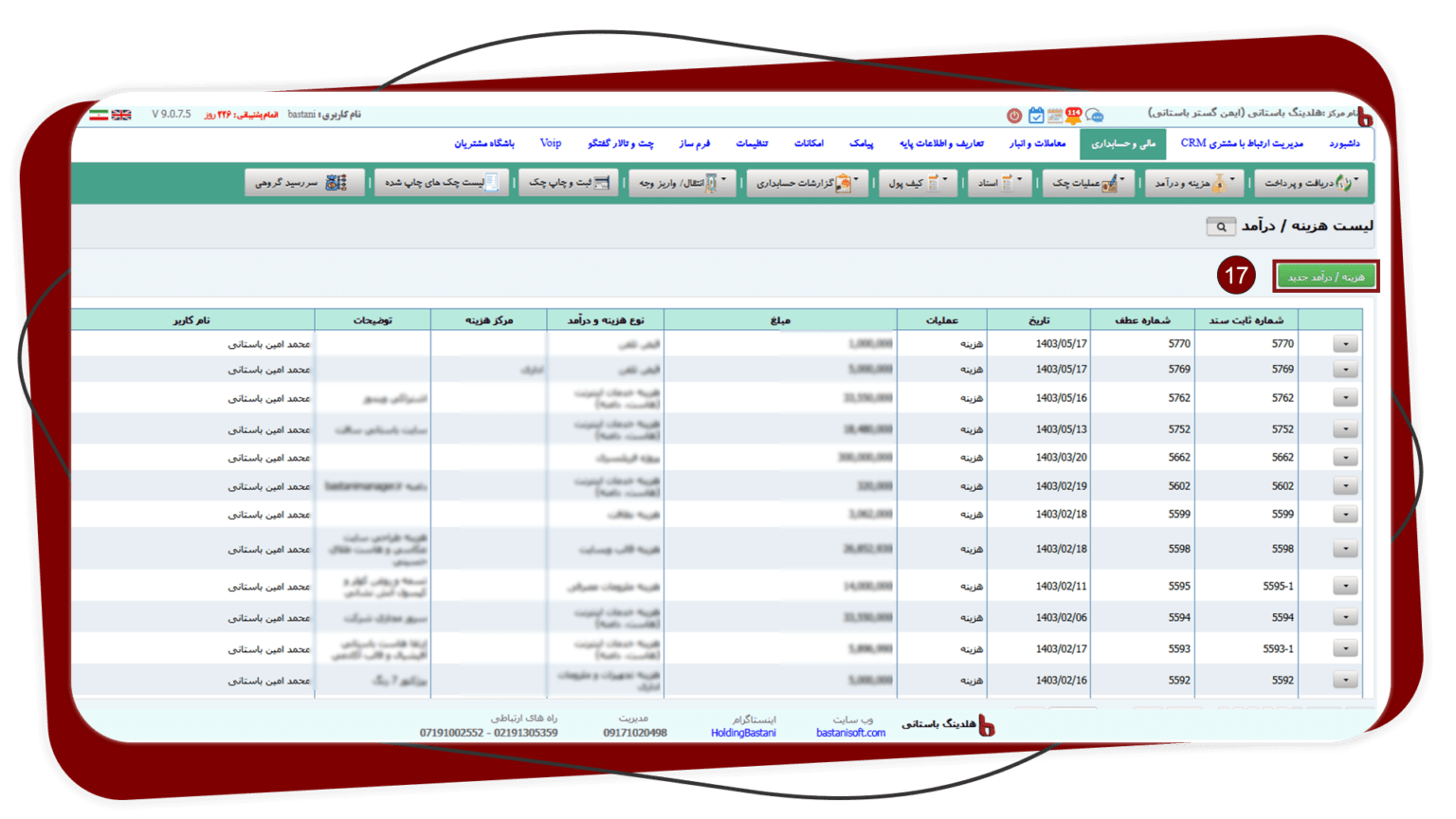This screenshot has height=819, width=1456.
Task: Click the date 1403/05/16 cell
Action: pos(1061,398)
